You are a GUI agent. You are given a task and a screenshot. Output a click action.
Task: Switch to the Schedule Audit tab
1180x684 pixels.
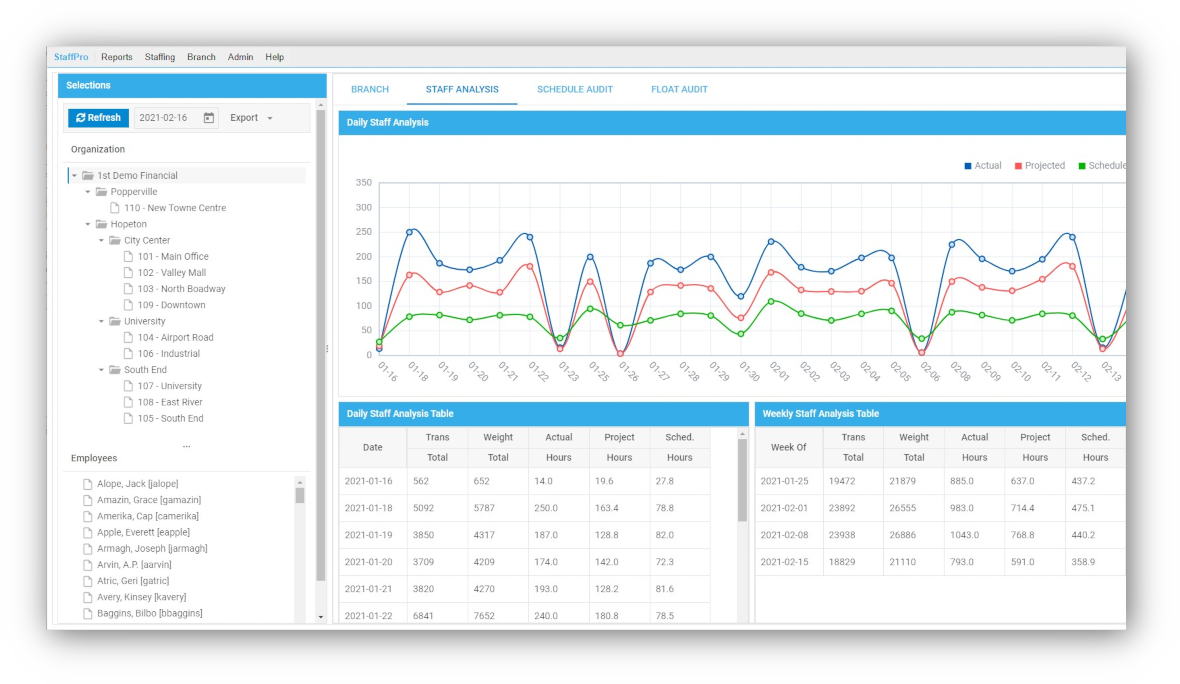click(x=574, y=90)
